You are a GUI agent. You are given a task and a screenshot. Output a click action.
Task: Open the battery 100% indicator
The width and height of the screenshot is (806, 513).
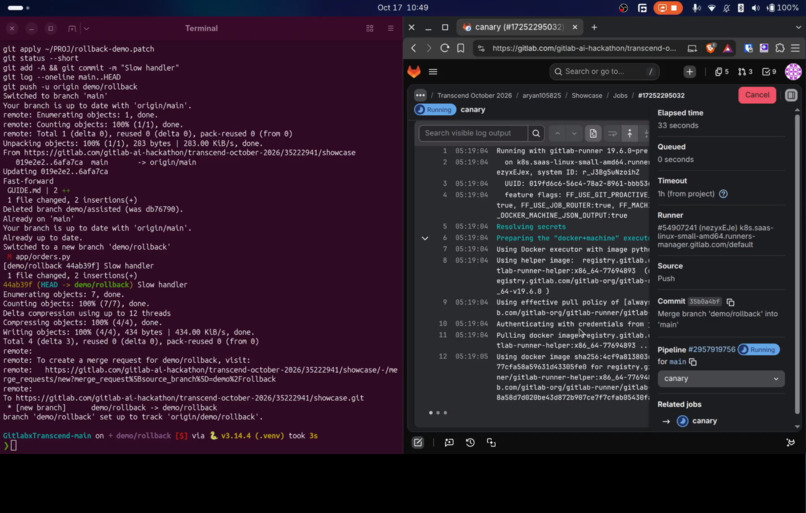[783, 8]
